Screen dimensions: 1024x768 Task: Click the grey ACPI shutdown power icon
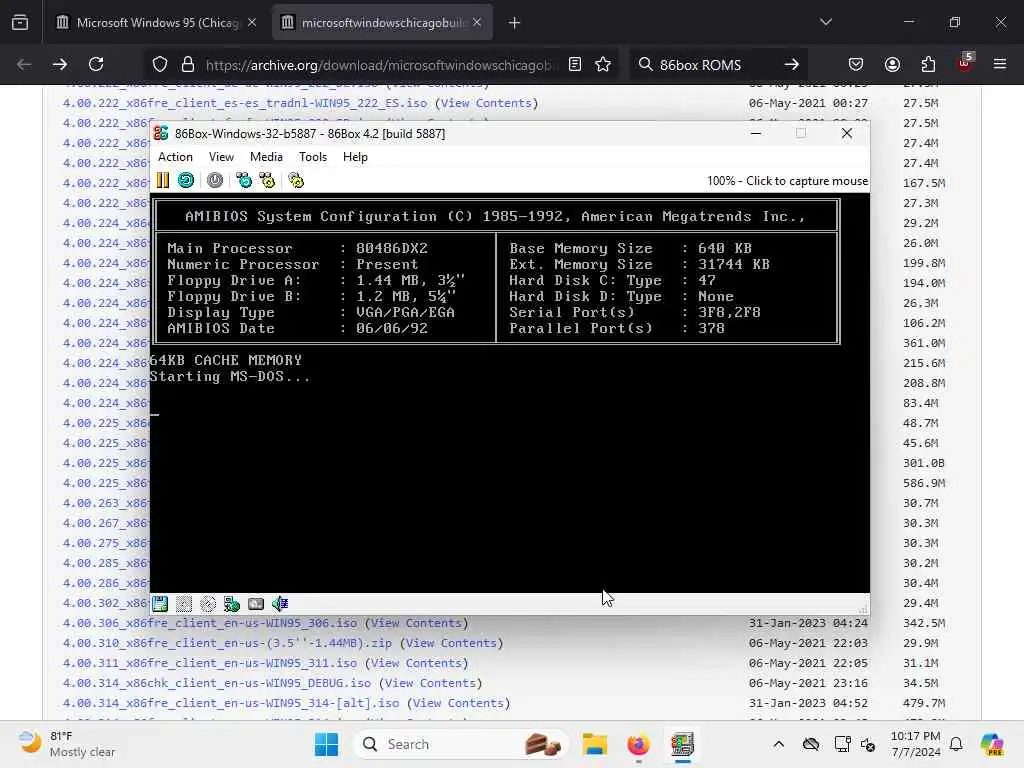click(x=215, y=180)
